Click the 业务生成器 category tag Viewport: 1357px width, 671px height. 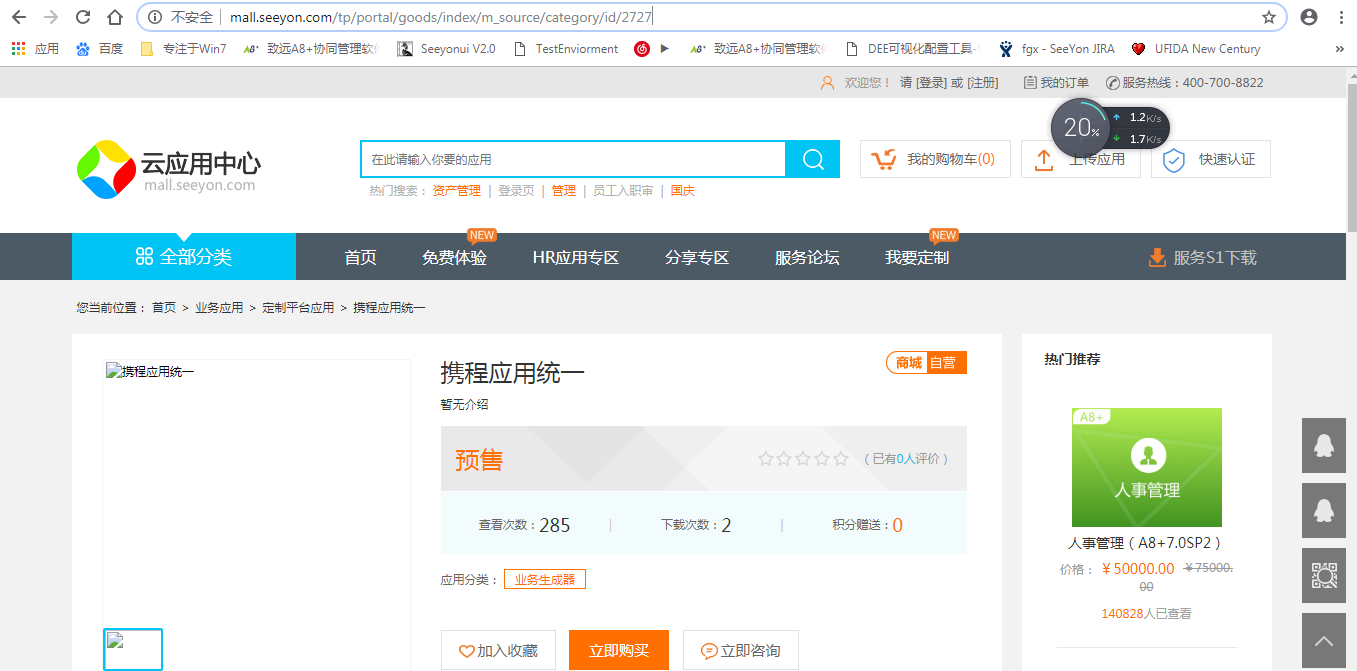(x=545, y=579)
